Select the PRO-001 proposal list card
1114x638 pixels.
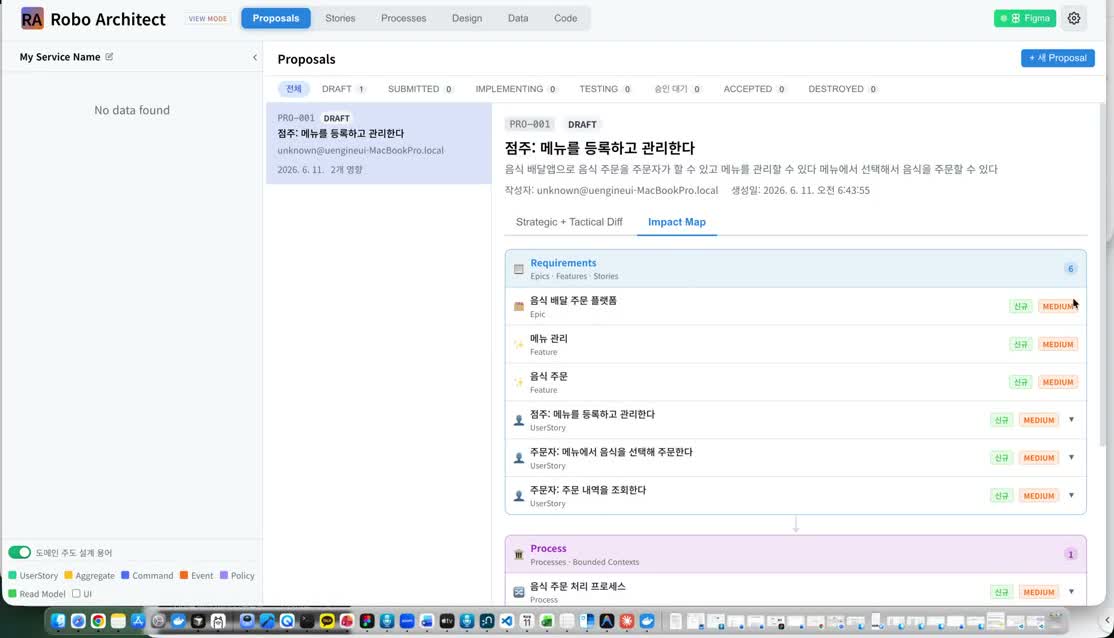379,144
